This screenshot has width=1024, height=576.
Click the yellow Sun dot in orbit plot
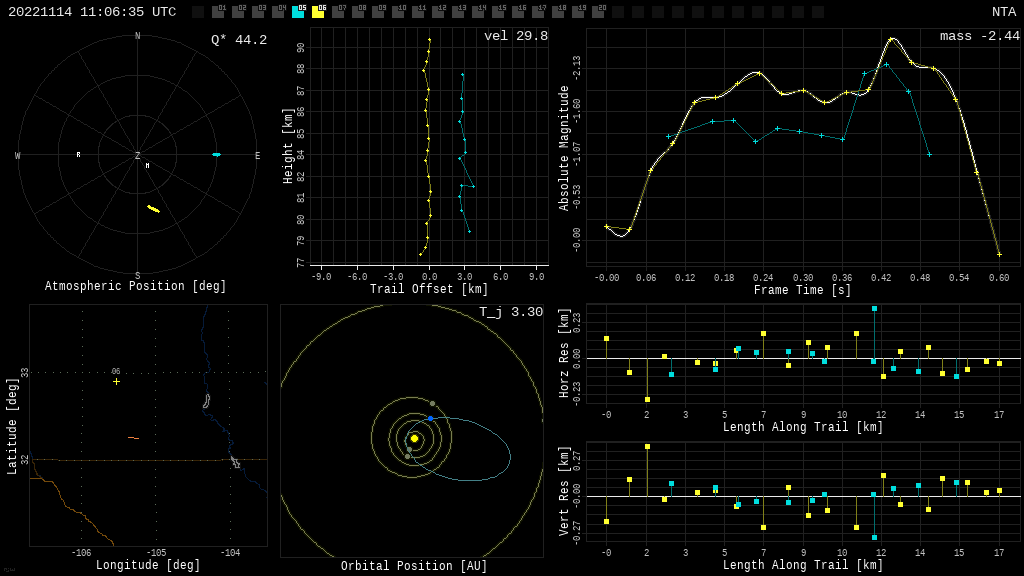(x=414, y=438)
